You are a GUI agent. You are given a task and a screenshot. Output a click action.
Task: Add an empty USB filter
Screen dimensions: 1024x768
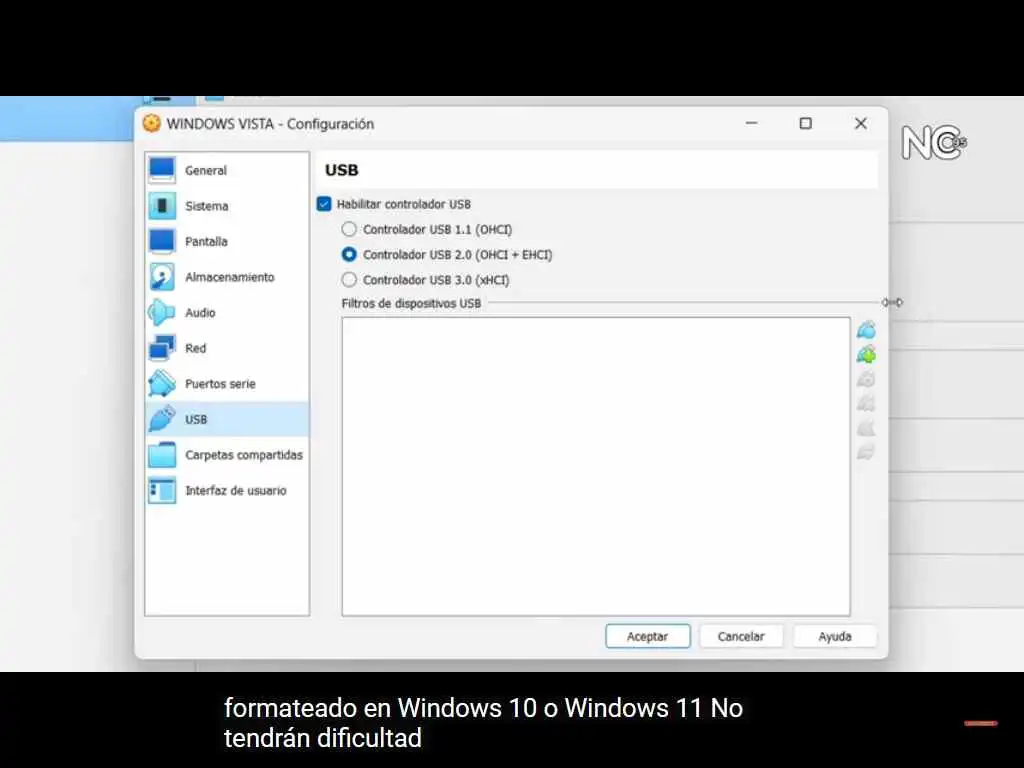pyautogui.click(x=867, y=330)
